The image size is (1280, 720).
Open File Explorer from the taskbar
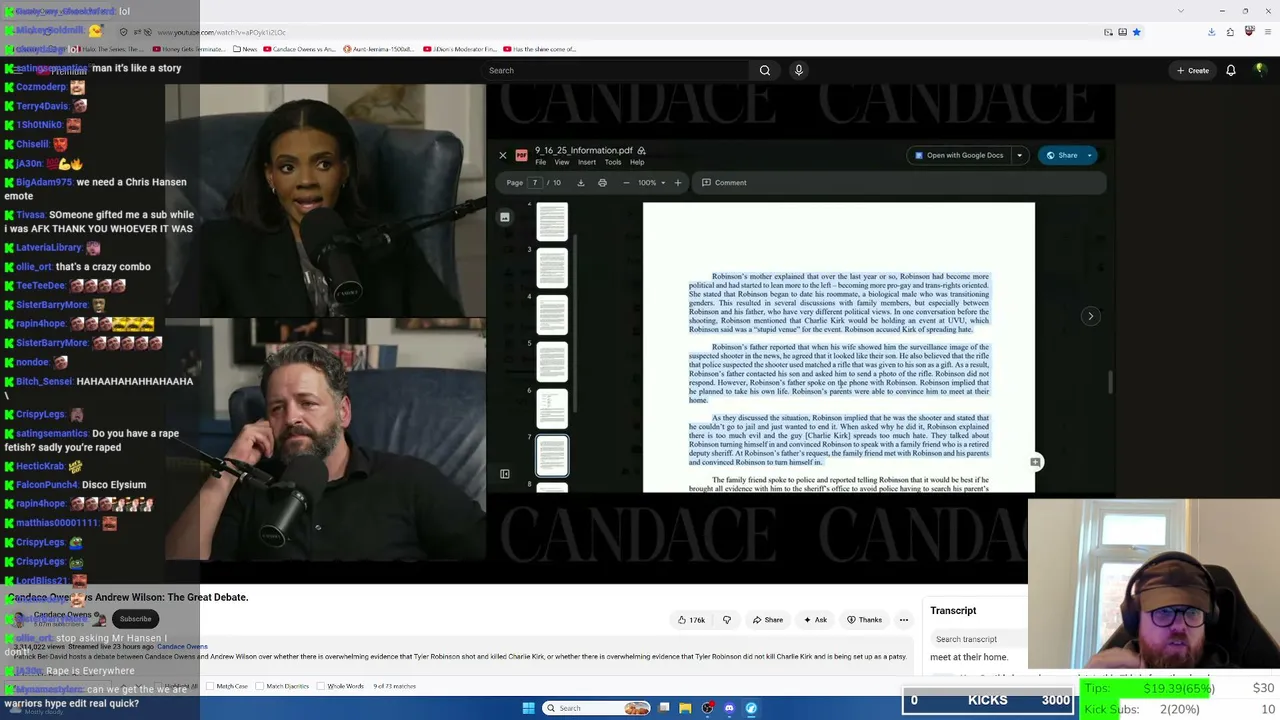[x=685, y=708]
